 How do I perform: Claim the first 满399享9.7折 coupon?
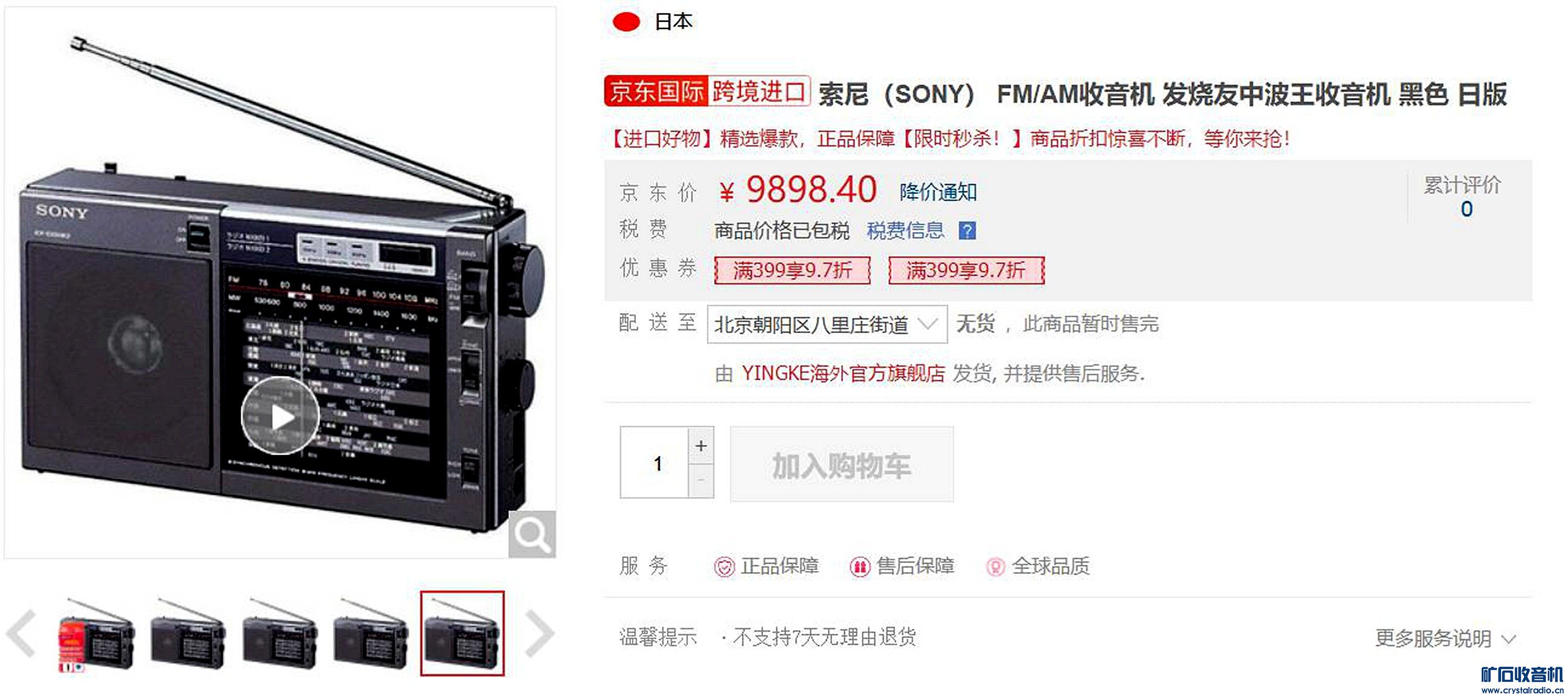[792, 270]
